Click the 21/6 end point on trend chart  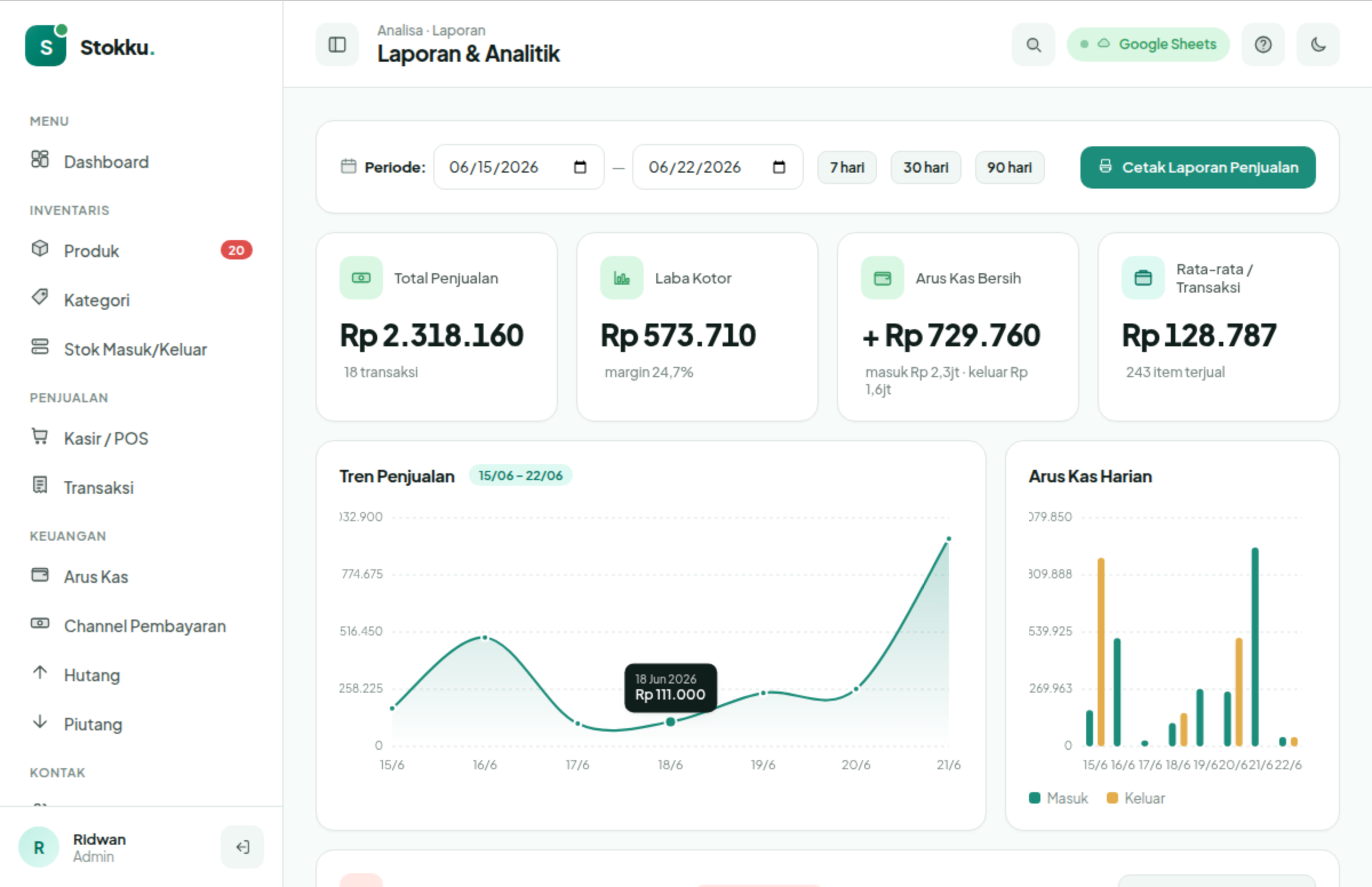(x=948, y=539)
